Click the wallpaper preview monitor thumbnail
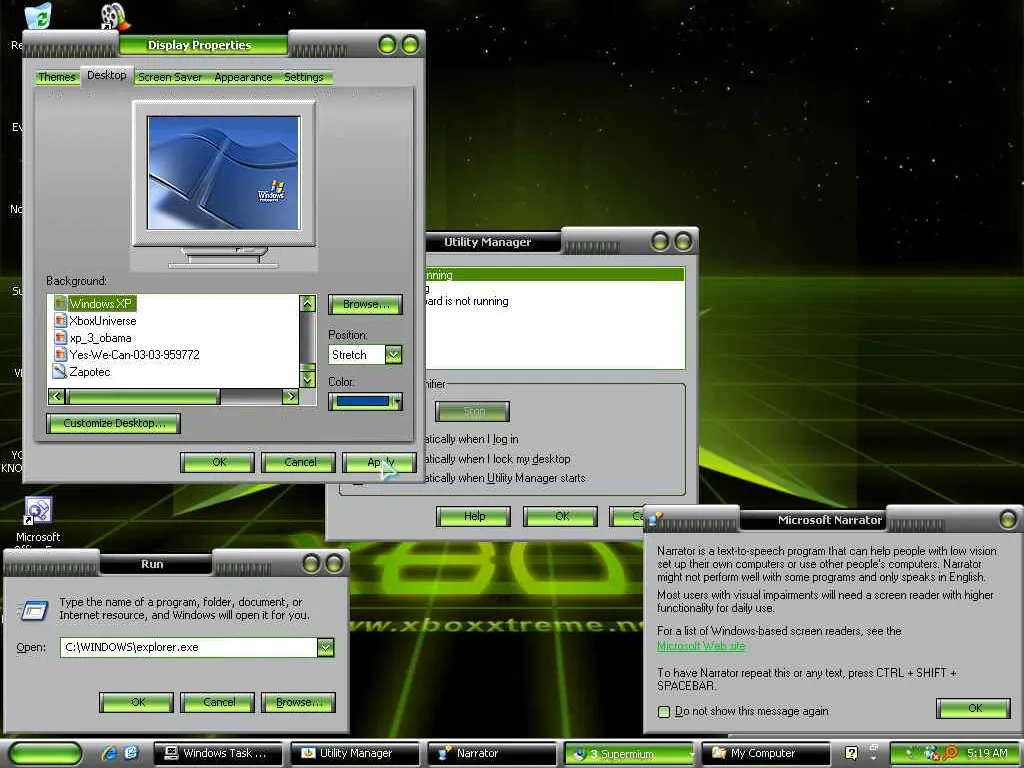Image resolution: width=1024 pixels, height=768 pixels. click(224, 173)
